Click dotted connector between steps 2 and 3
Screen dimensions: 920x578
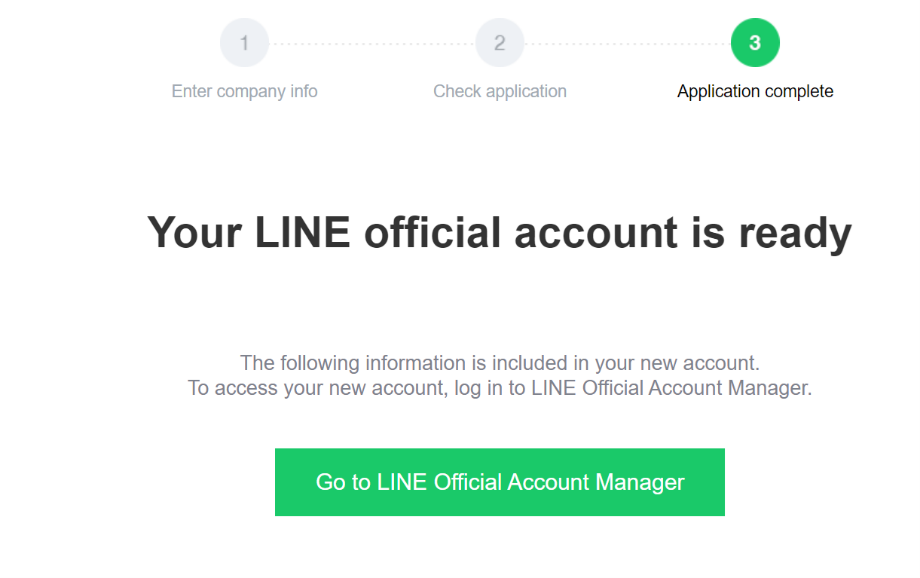point(627,44)
